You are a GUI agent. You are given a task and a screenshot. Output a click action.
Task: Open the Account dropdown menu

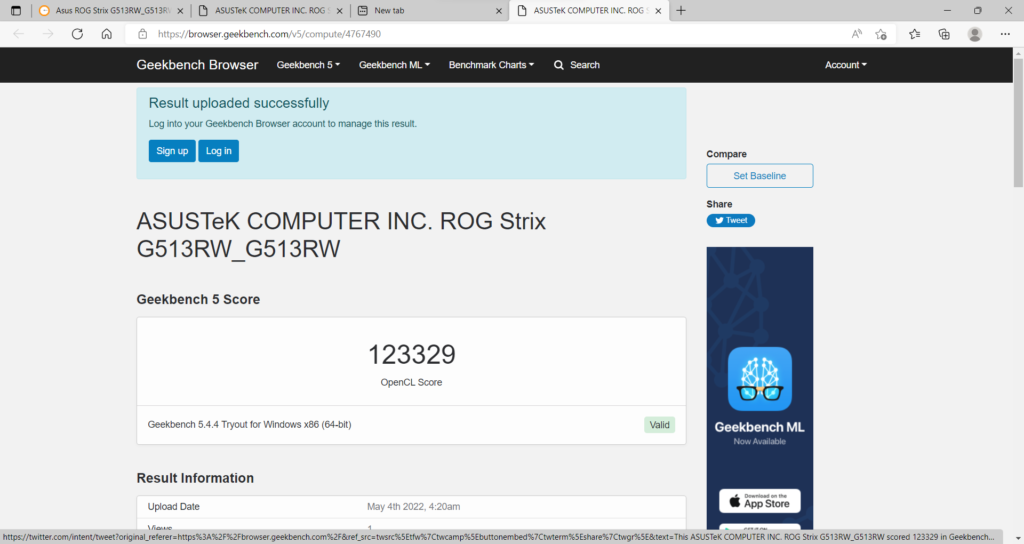coord(846,65)
